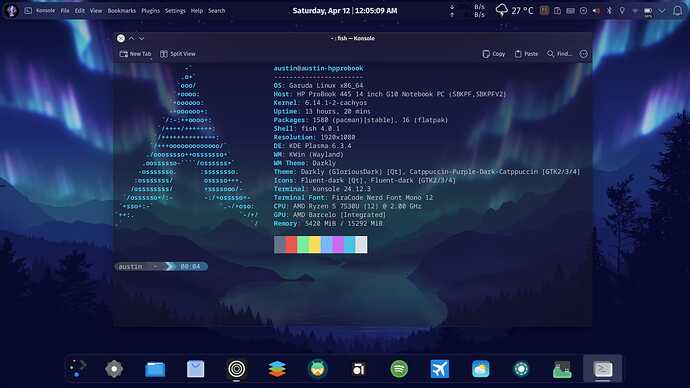Open the shopping bag software store in dock

pyautogui.click(x=195, y=369)
